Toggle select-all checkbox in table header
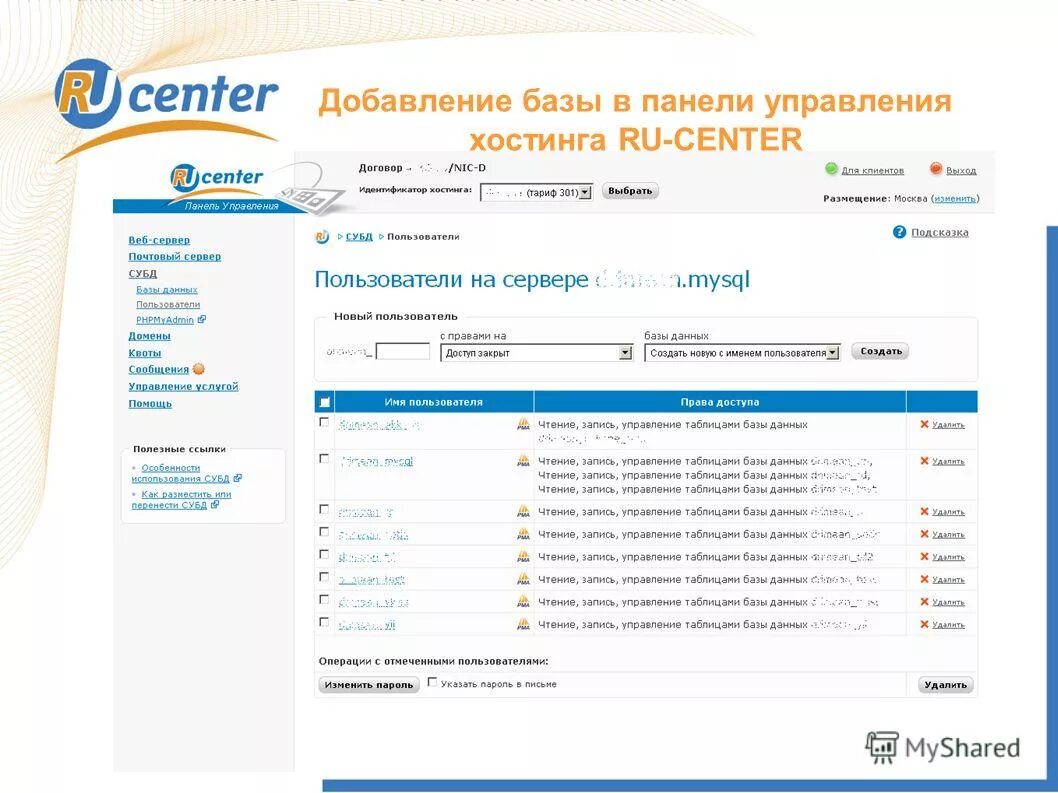 click(x=325, y=402)
